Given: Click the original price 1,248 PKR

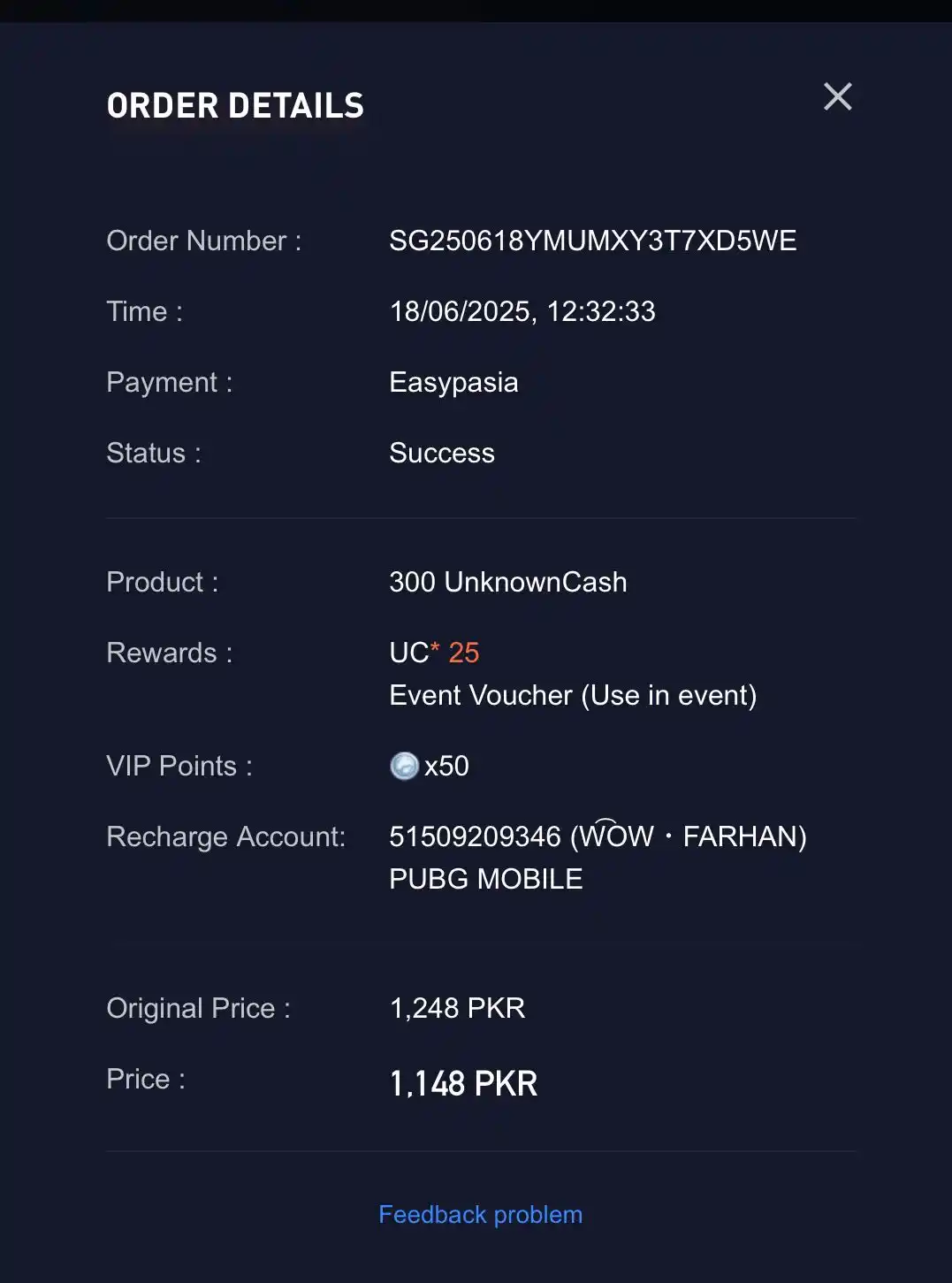Looking at the screenshot, I should point(458,1008).
